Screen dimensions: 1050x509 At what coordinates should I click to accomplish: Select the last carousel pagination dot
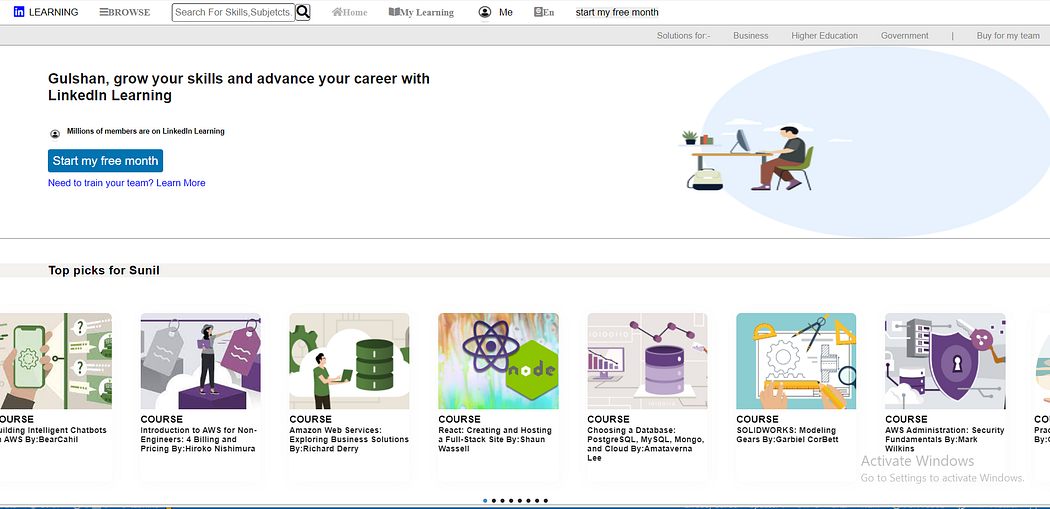[x=546, y=500]
